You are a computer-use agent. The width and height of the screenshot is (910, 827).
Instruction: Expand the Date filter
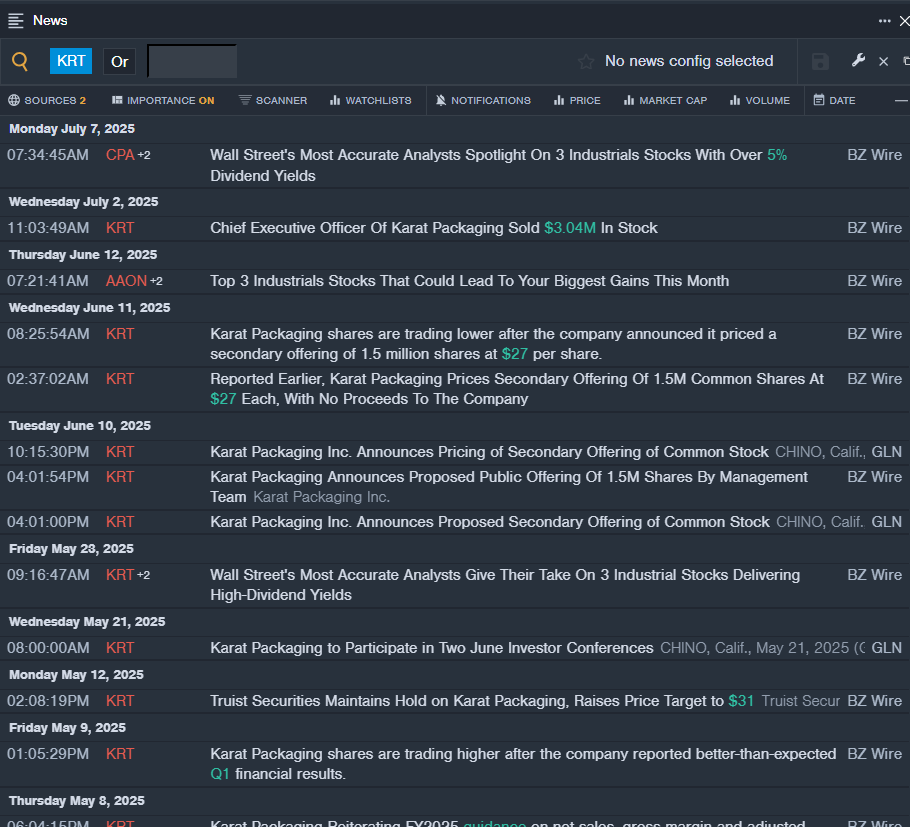[834, 101]
